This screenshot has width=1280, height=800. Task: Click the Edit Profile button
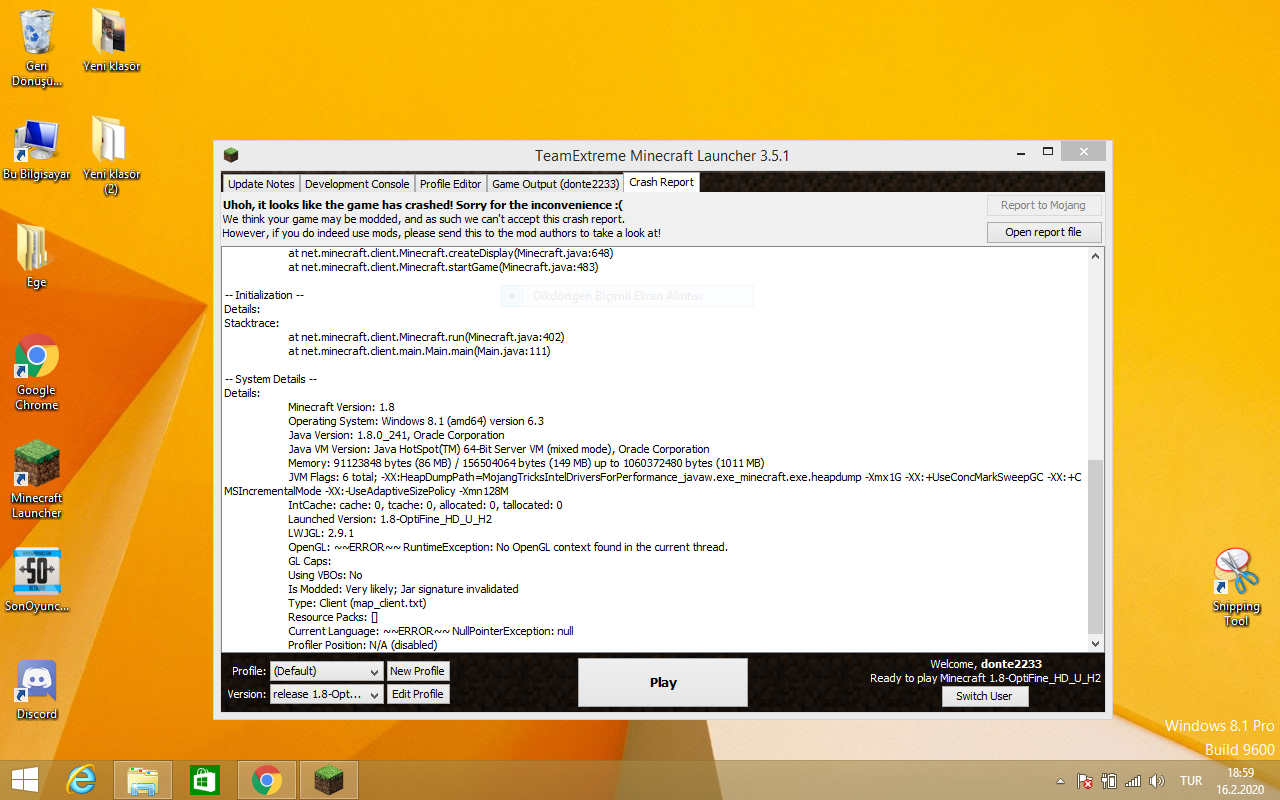(417, 694)
